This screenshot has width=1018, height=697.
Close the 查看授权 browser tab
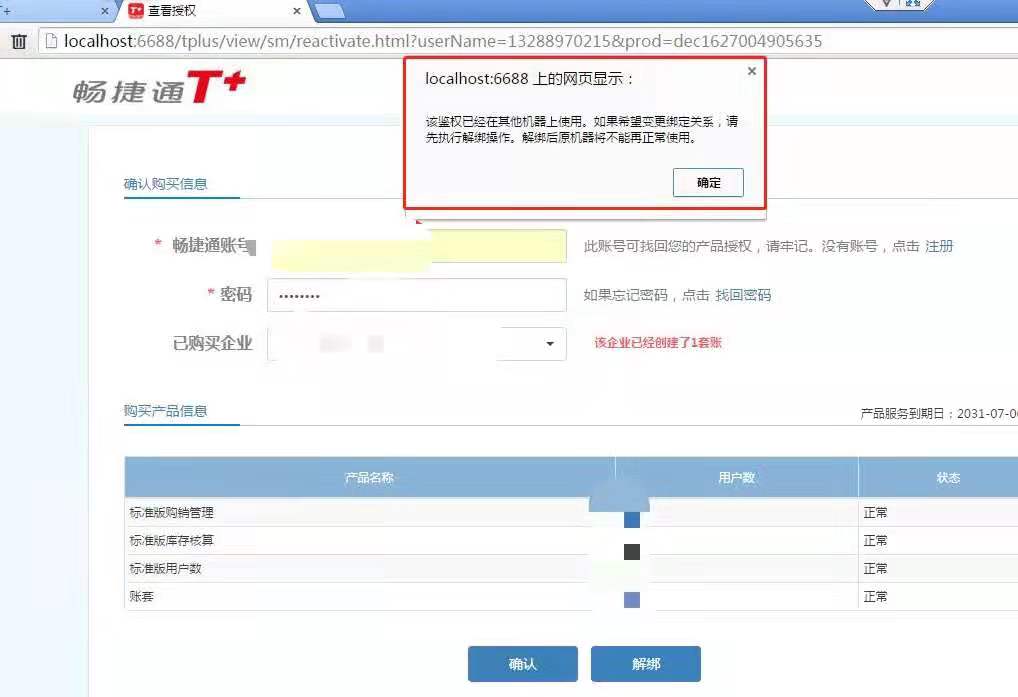[x=297, y=11]
